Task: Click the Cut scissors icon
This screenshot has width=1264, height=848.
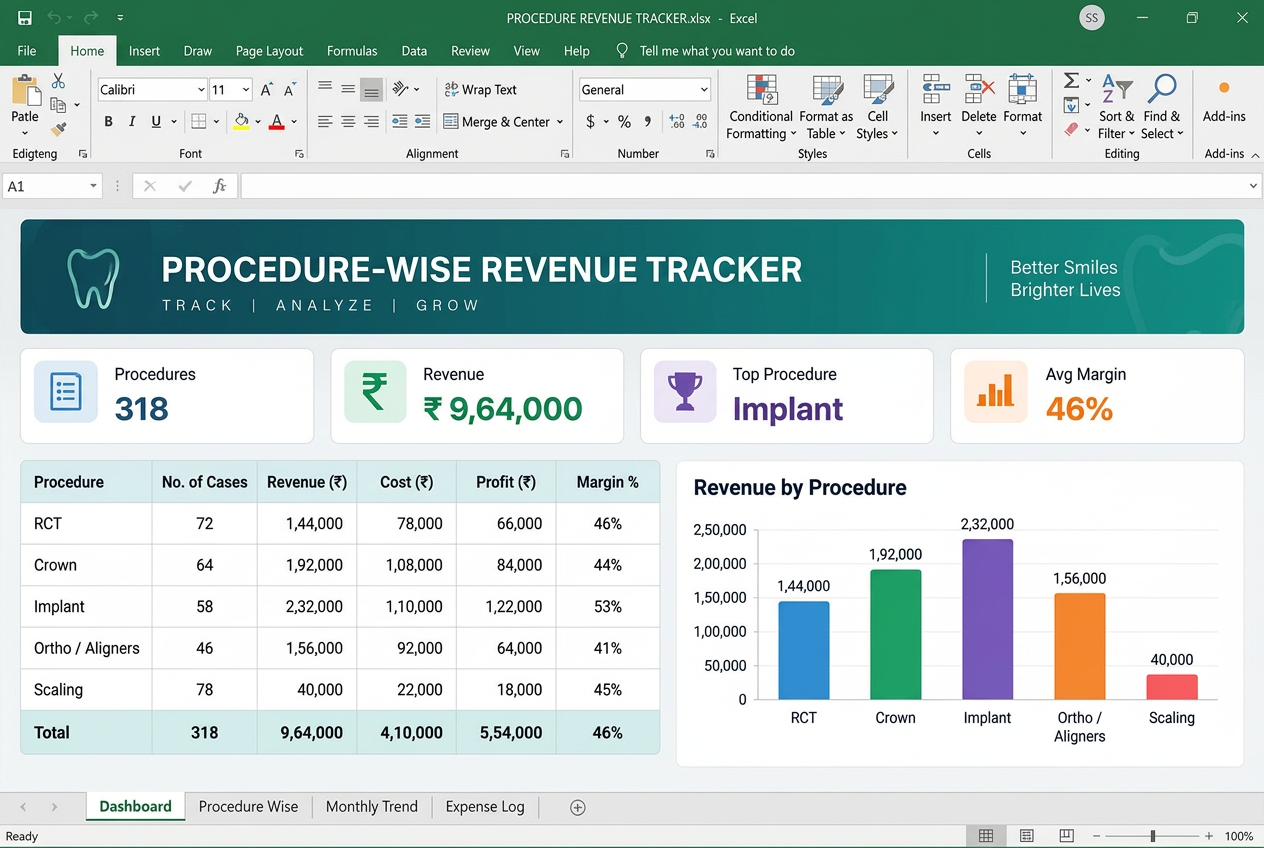Action: click(x=58, y=81)
